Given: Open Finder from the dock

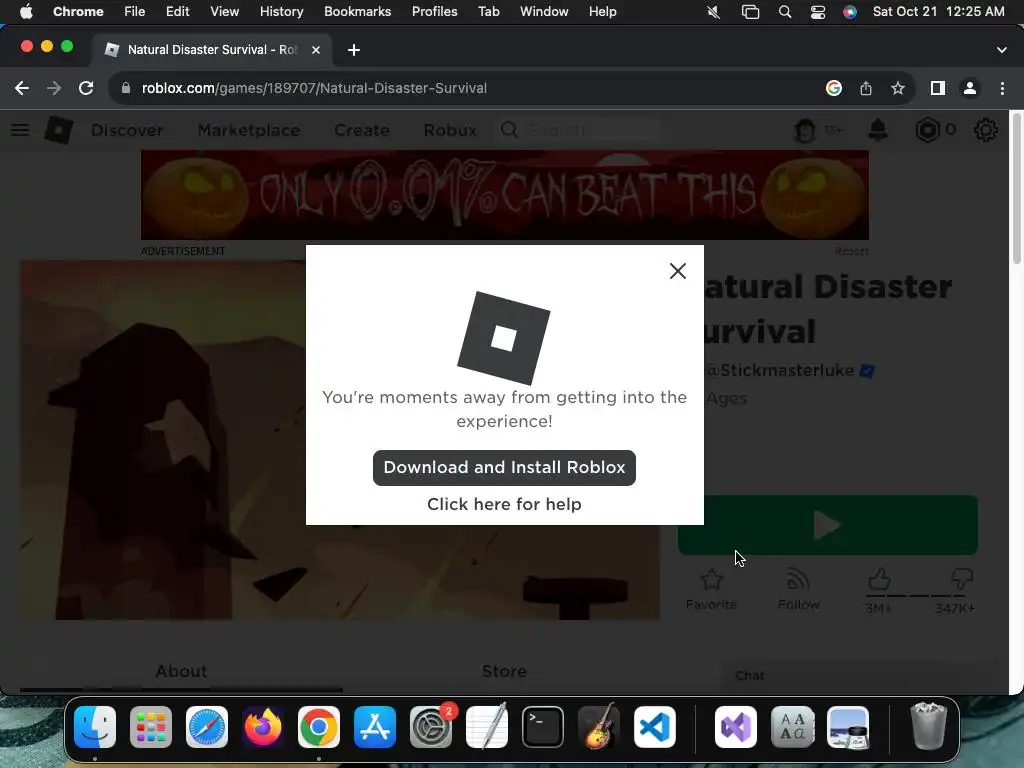Looking at the screenshot, I should pyautogui.click(x=95, y=727).
